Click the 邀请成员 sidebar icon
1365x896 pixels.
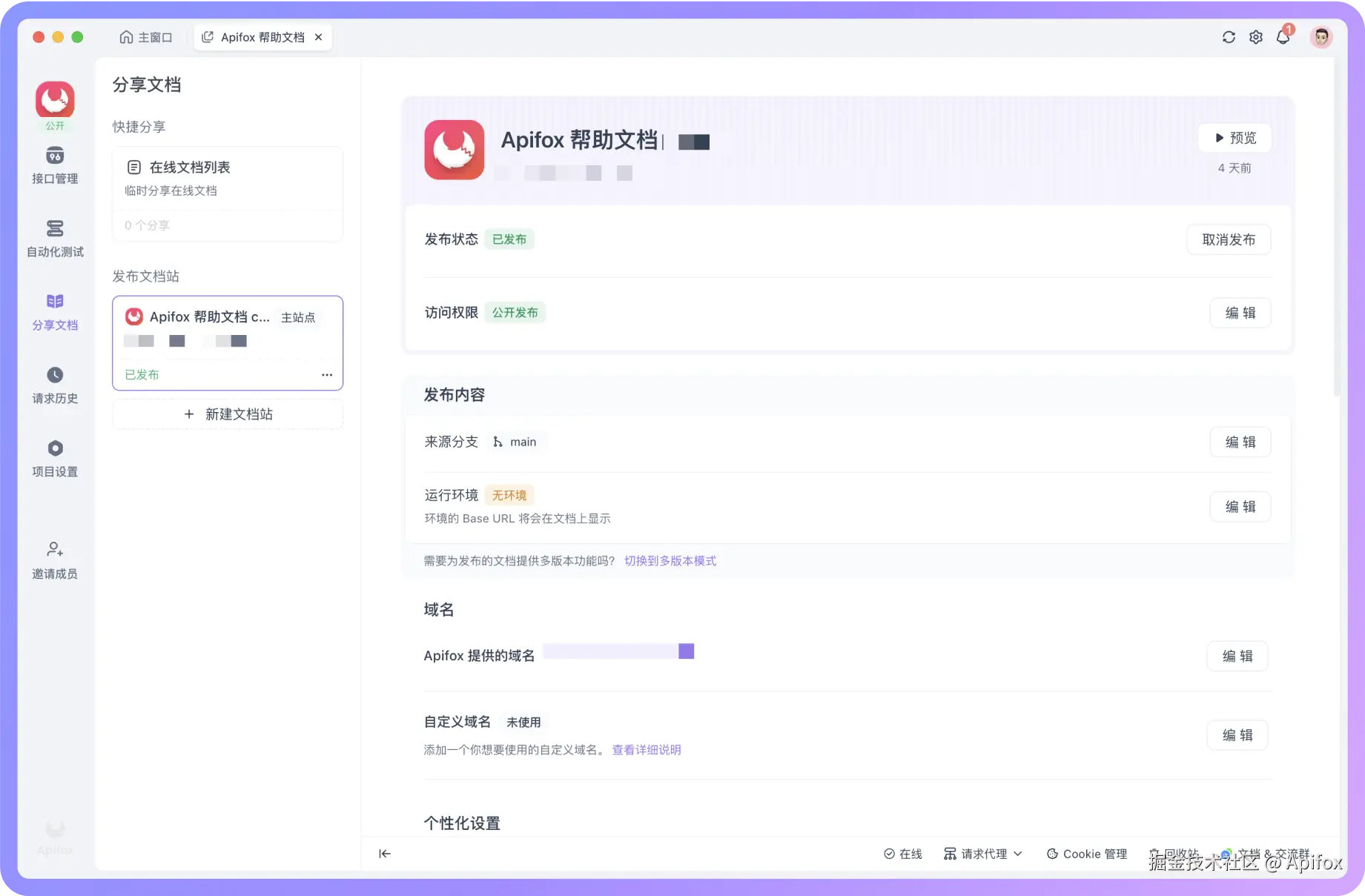[54, 560]
